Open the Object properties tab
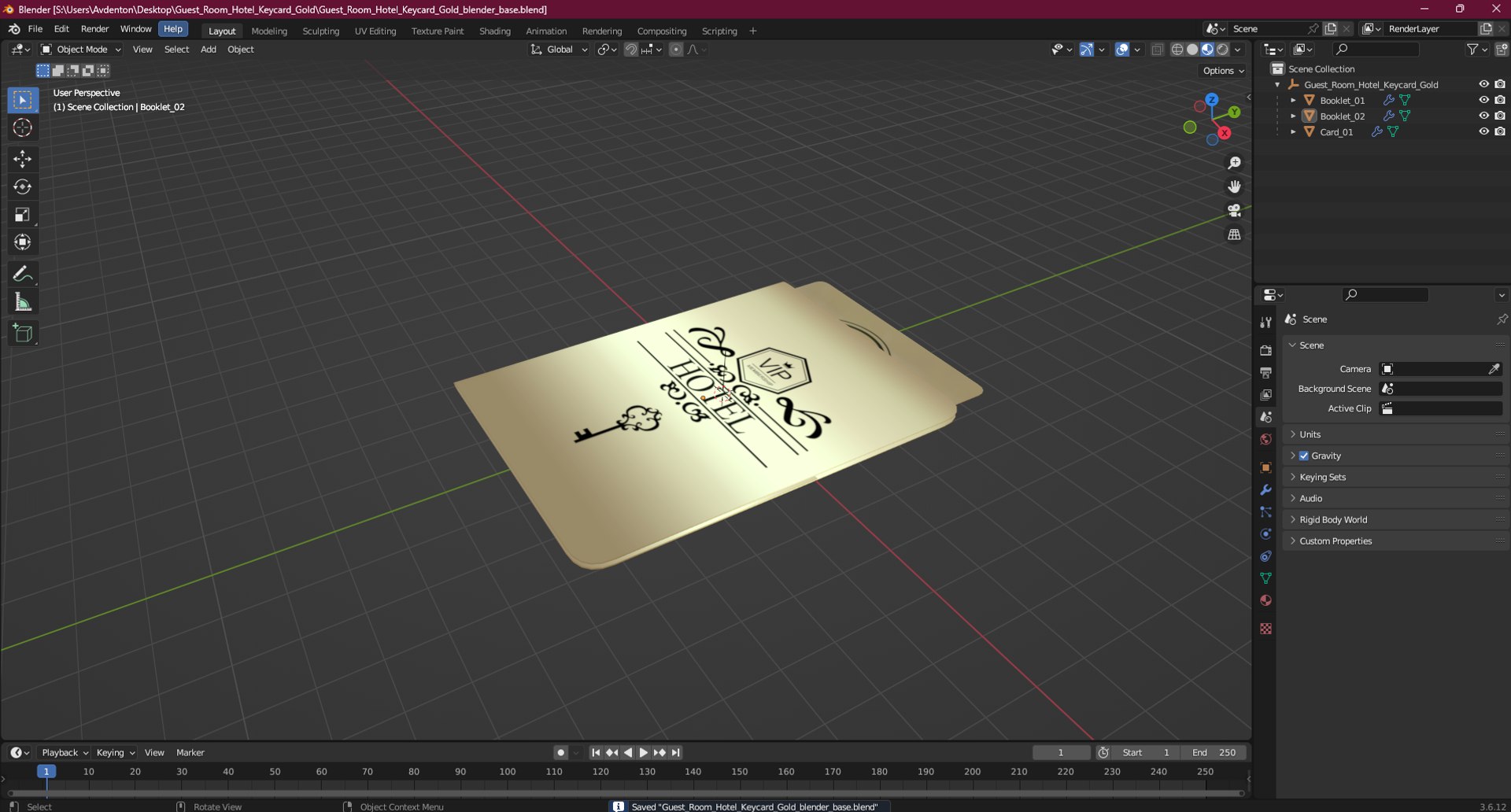The width and height of the screenshot is (1511, 812). point(1265,467)
